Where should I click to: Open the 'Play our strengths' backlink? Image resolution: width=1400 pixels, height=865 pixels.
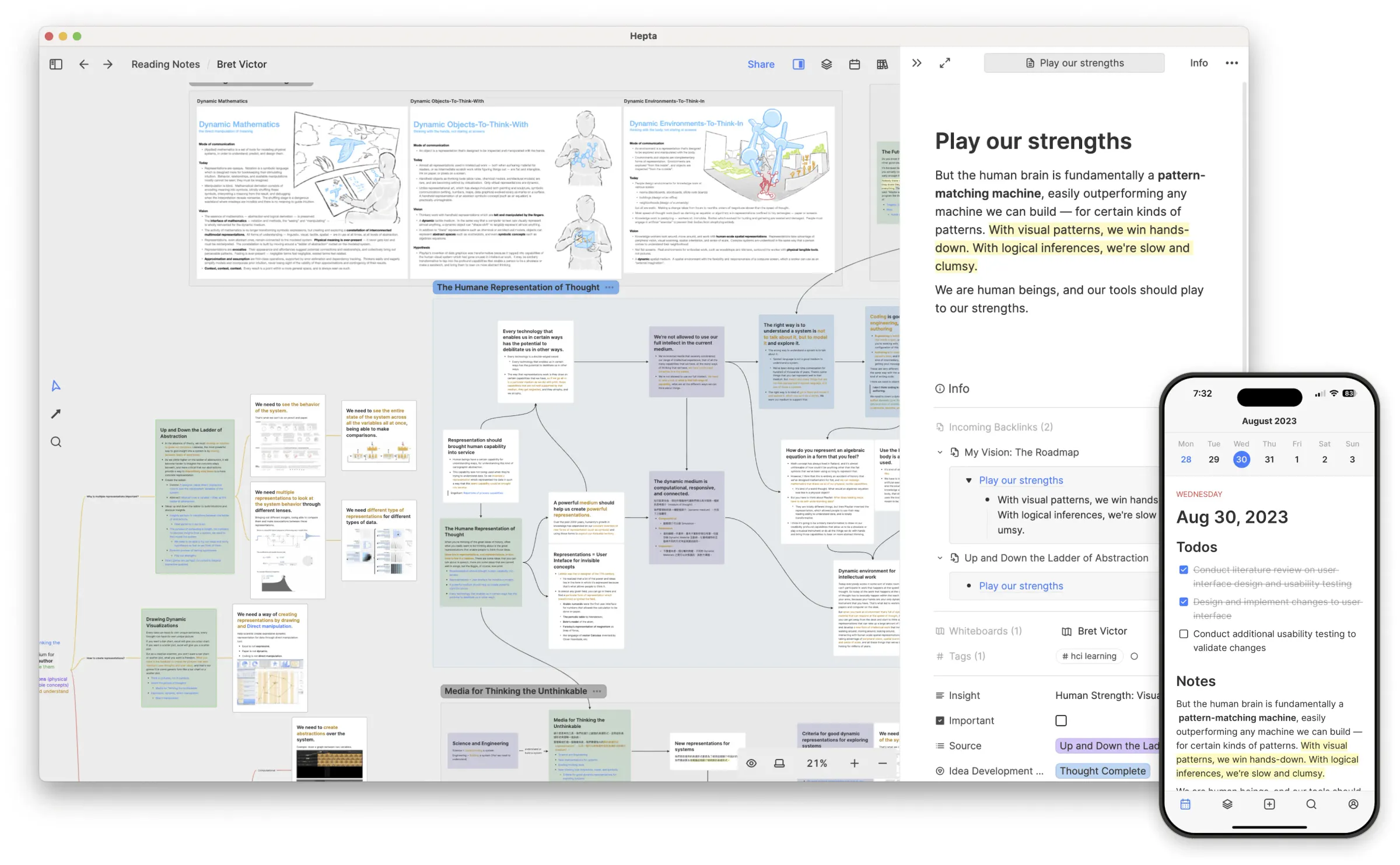[1020, 586]
